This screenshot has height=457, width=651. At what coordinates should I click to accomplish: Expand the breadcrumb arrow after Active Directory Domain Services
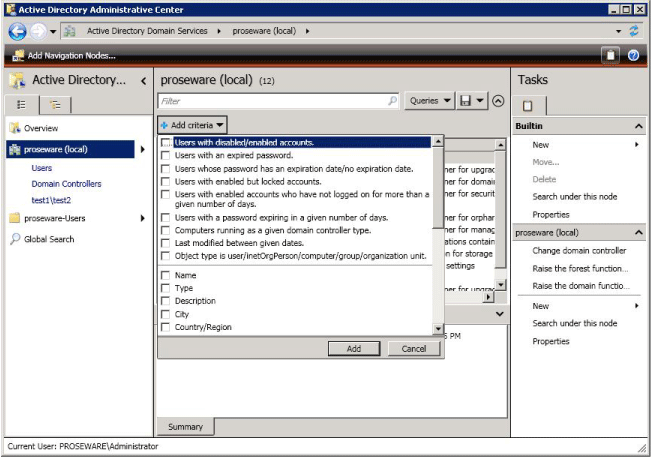219,31
